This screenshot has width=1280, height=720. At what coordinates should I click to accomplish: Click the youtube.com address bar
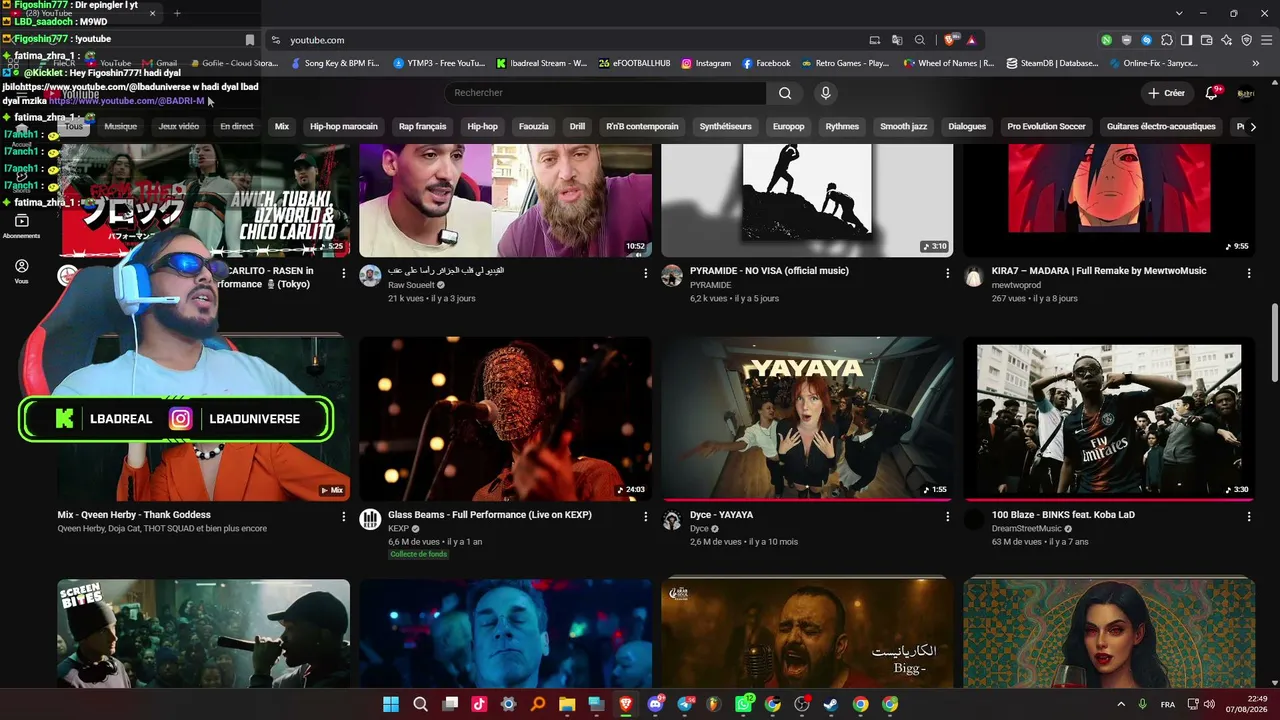(570, 40)
